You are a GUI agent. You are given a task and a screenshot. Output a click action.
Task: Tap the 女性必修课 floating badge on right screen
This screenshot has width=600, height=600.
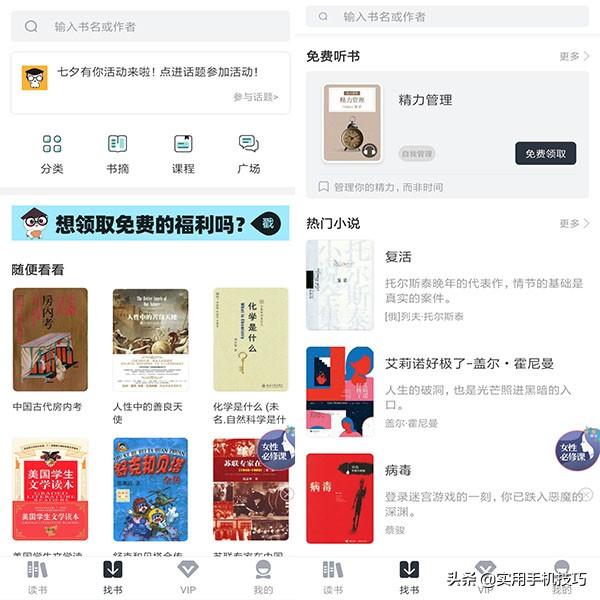pos(577,449)
